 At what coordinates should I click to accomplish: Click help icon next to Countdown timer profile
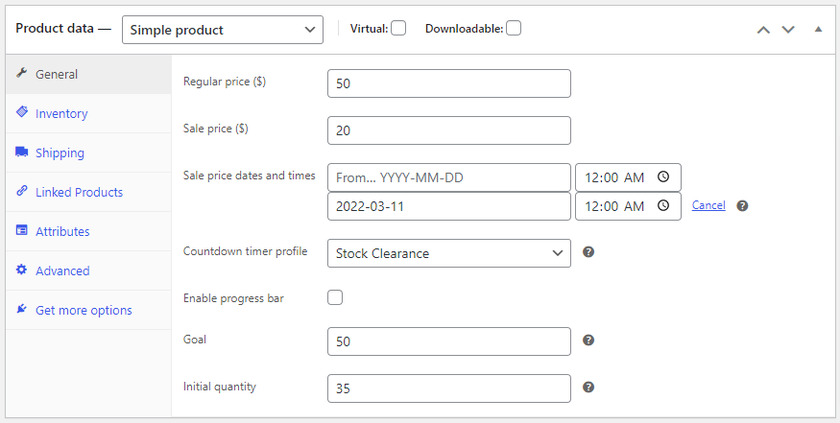point(589,252)
